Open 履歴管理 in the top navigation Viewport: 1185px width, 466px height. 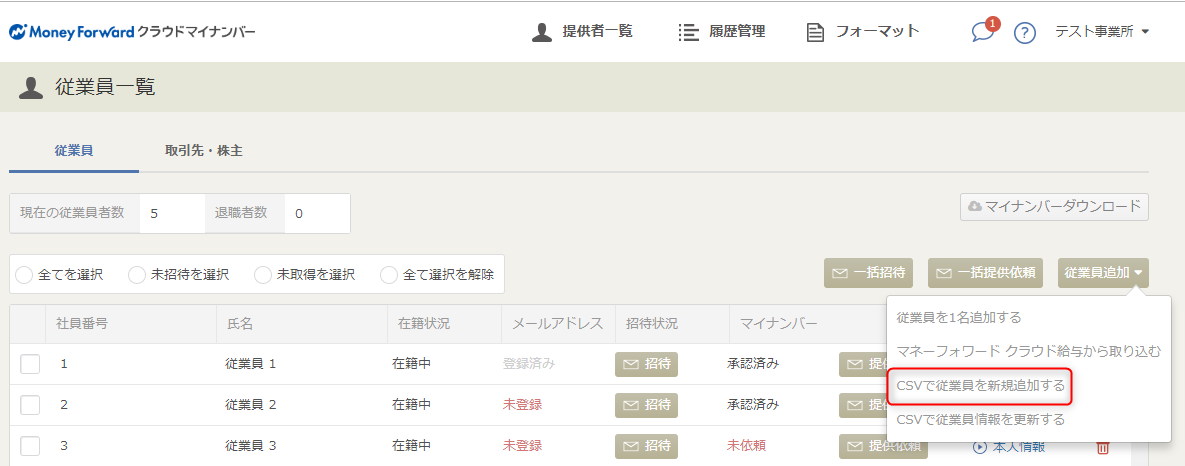coord(721,32)
